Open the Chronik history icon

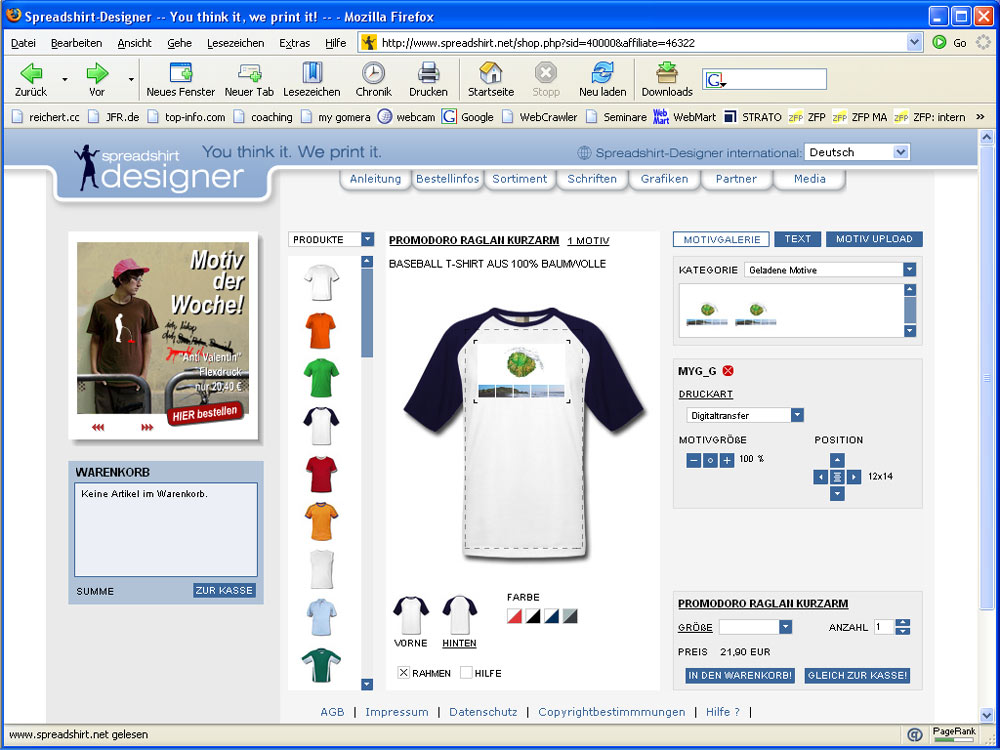(x=374, y=80)
